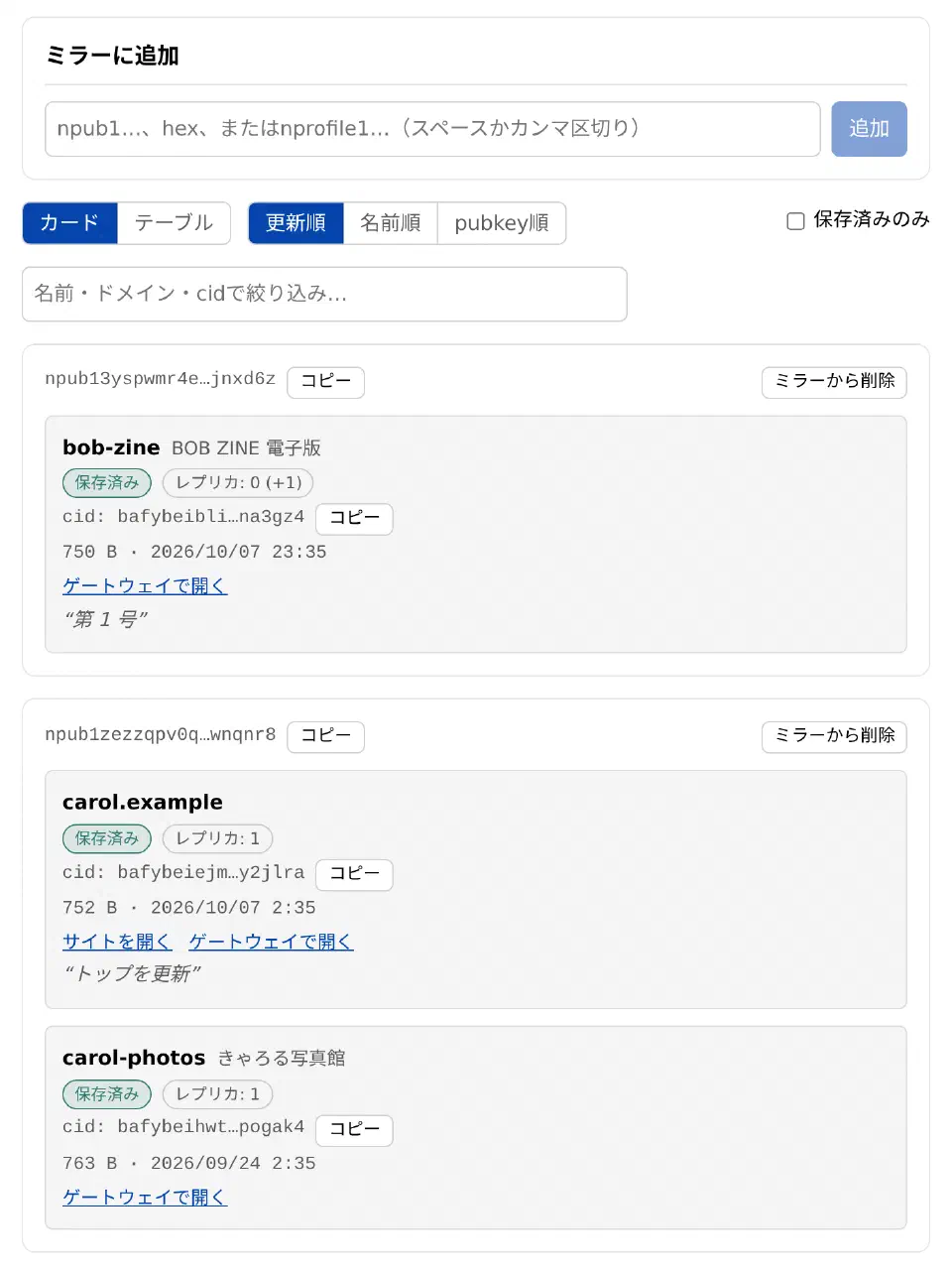Screen dimensions: 952x1269
Task: Click carol.example レプリカ: 1 badge
Action: point(217,838)
